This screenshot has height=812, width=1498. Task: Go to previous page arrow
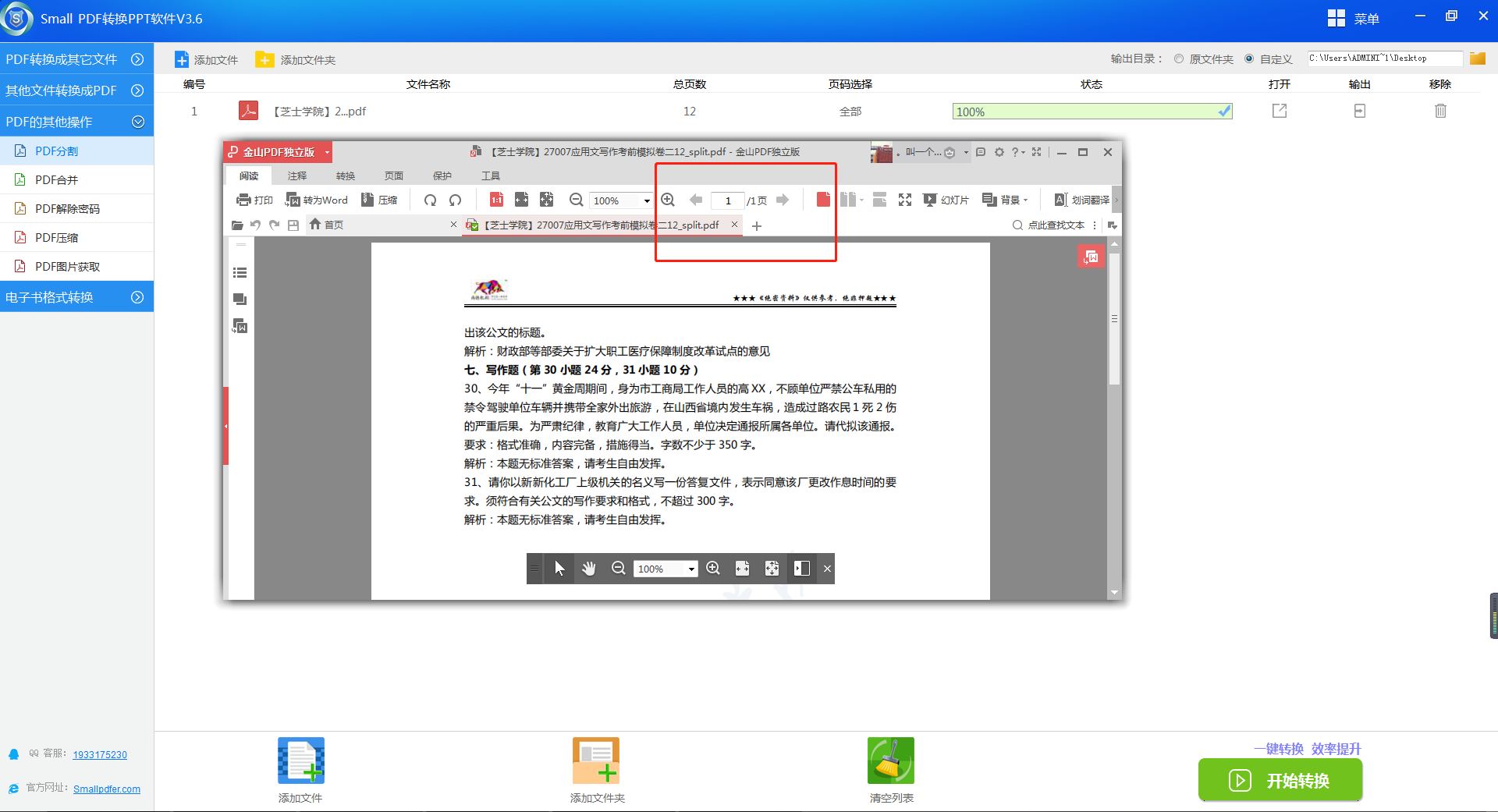pos(696,200)
